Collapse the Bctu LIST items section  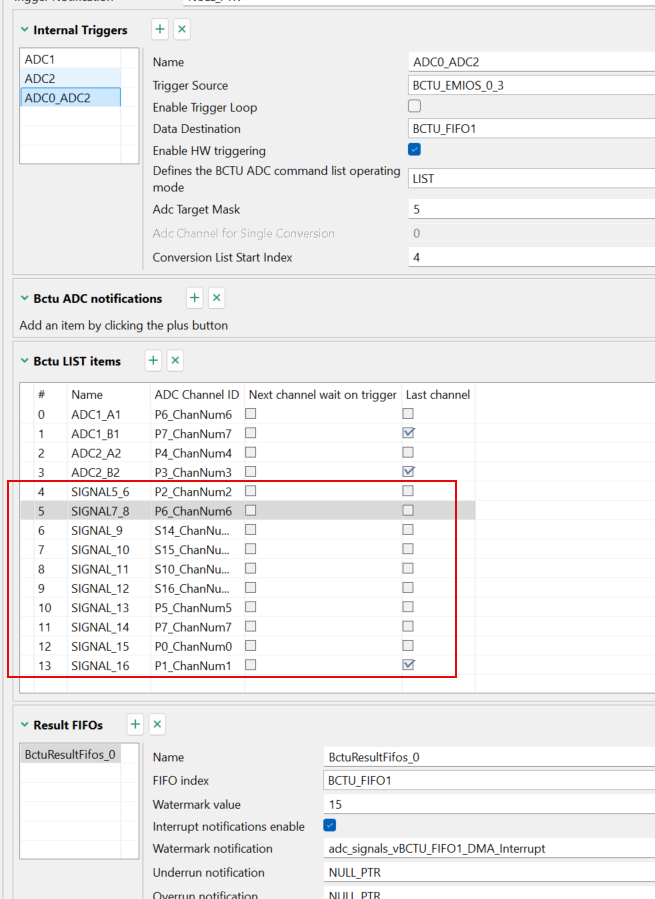coord(25,361)
